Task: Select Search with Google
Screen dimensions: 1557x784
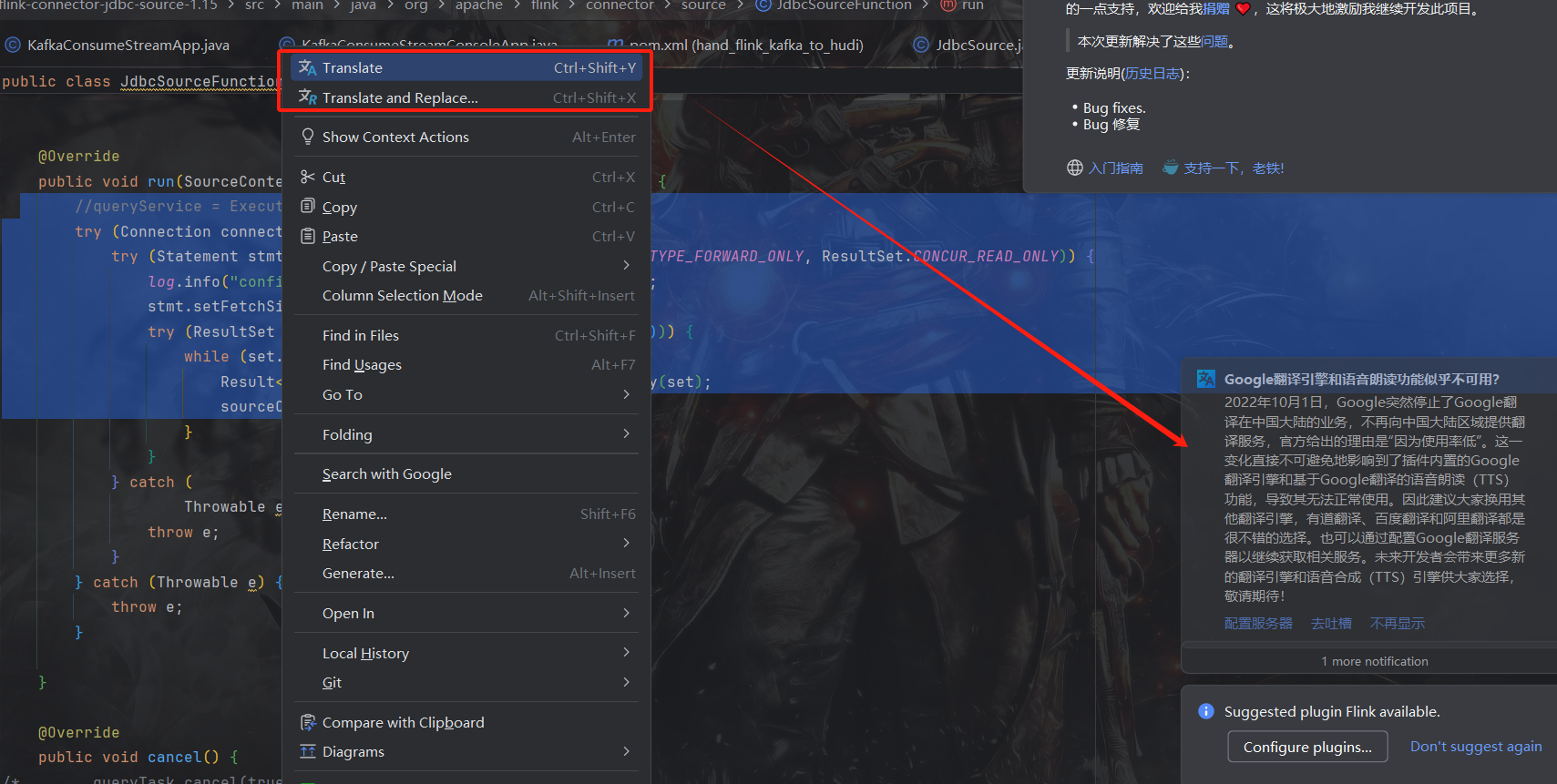Action: 467,473
